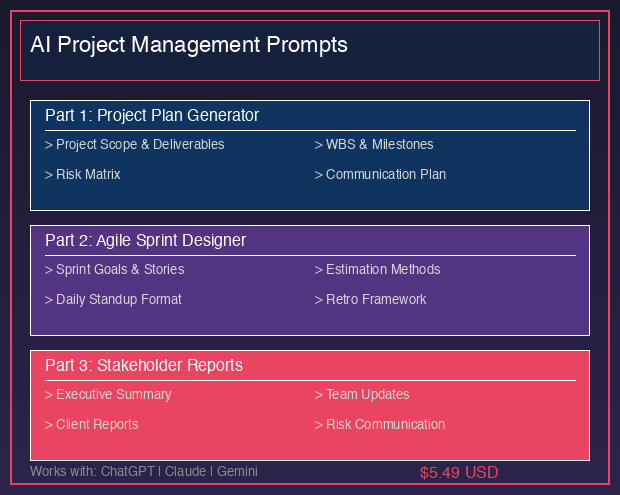The image size is (620, 495).
Task: Click the ChatGPT label in the footer
Action: point(127,471)
